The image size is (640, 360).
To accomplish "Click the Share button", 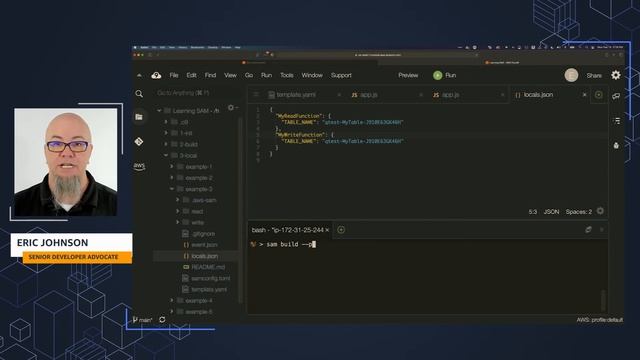I will pos(594,76).
